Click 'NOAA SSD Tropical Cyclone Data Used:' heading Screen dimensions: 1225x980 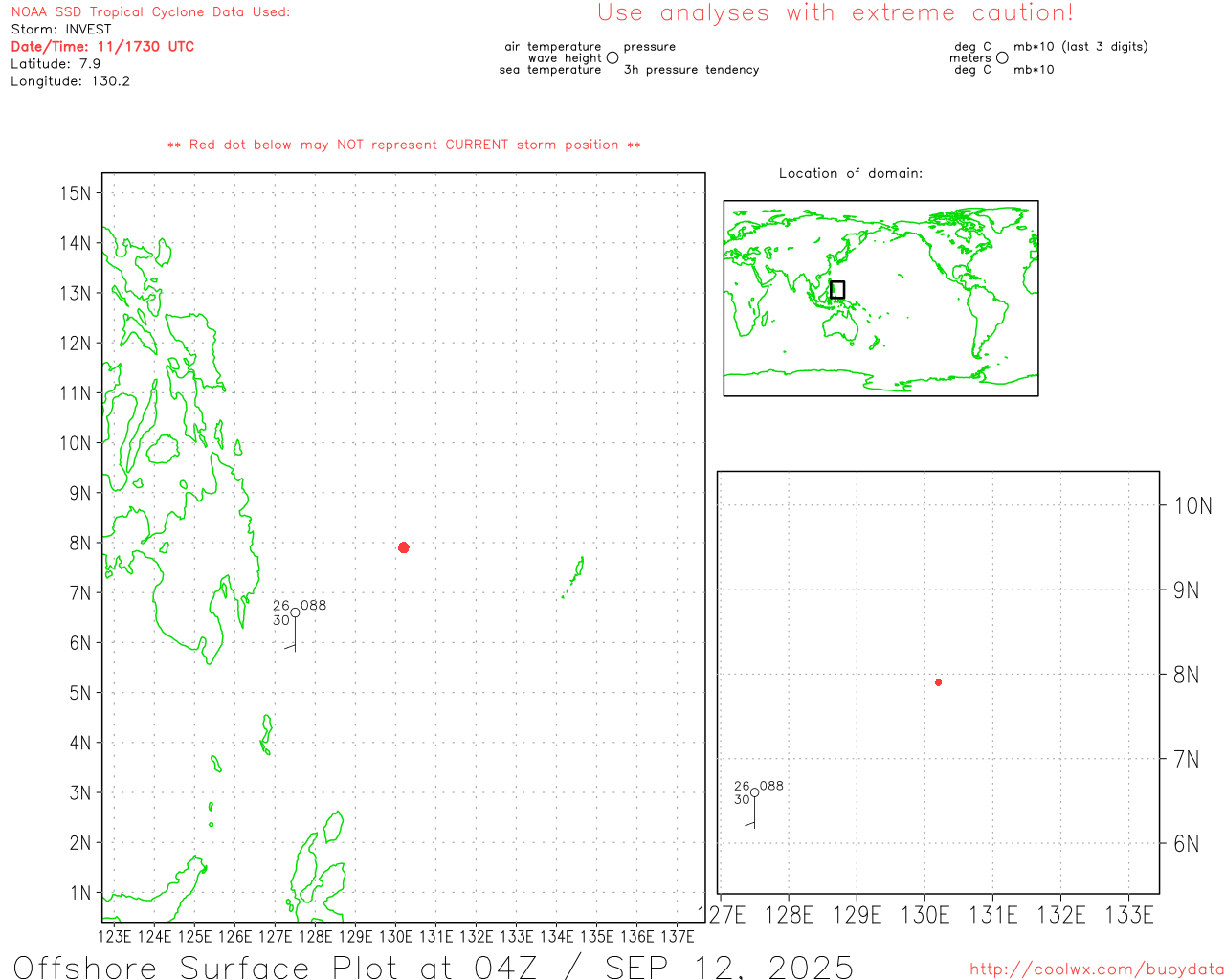pyautogui.click(x=150, y=12)
